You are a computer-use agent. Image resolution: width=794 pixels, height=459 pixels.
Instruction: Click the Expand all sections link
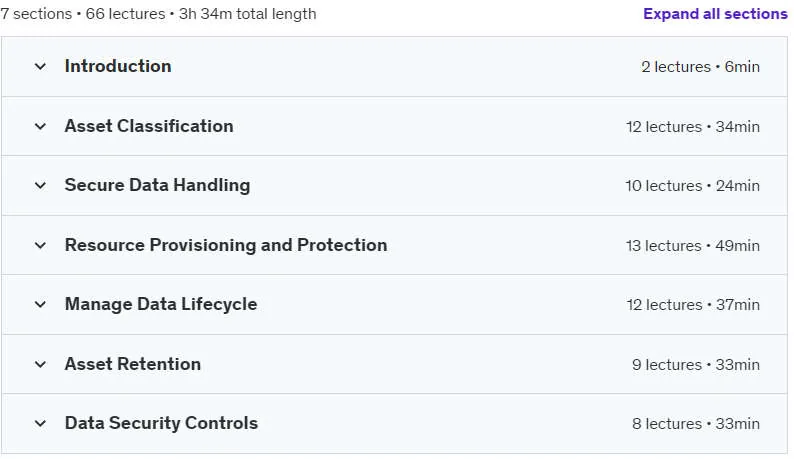point(715,14)
